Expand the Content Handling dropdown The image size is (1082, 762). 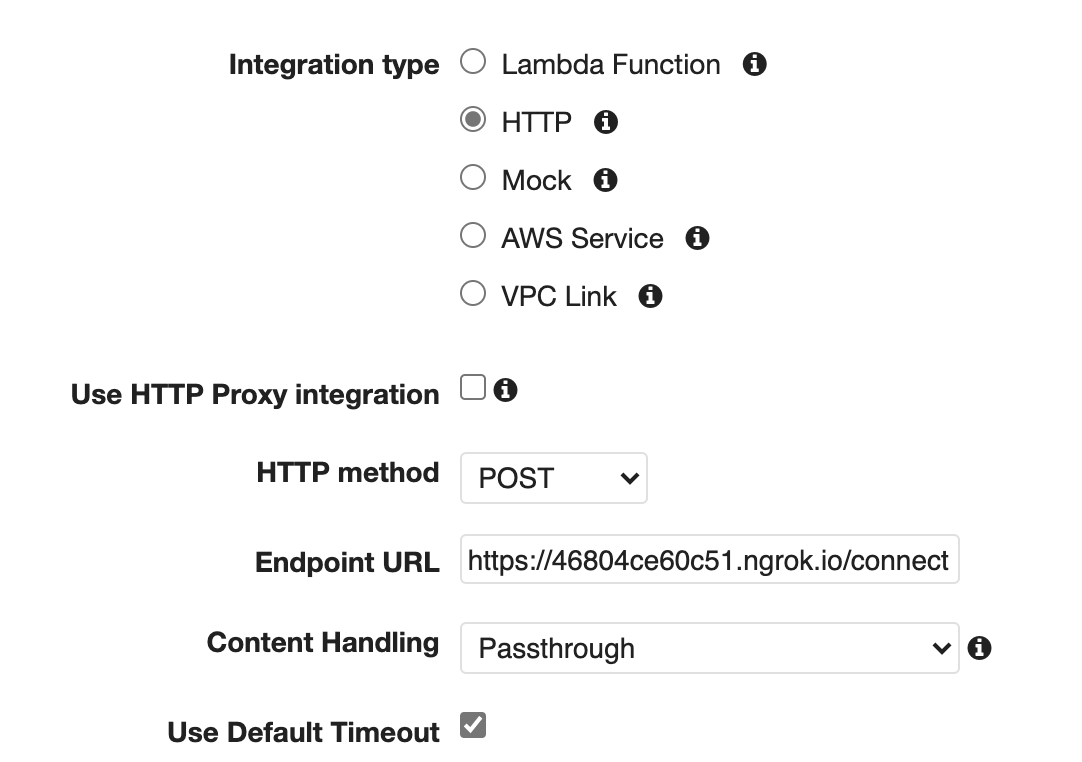709,648
